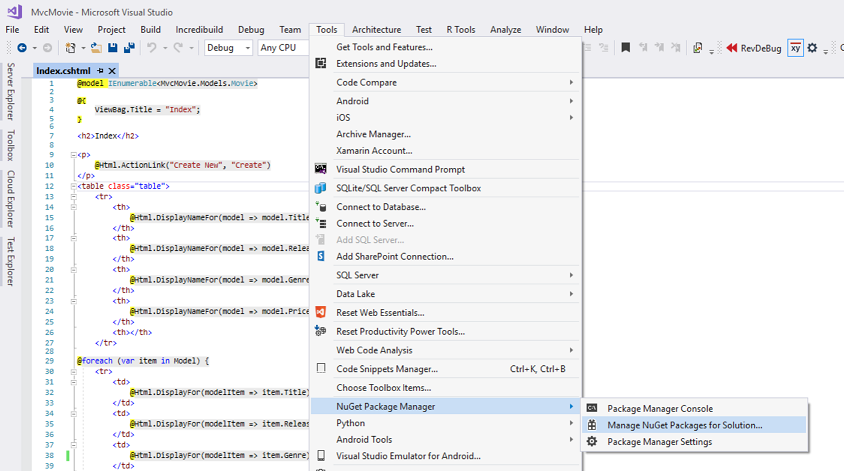Viewport: 844px width, 471px height.
Task: Open the Server Explorer side panel
Action: [x=11, y=91]
